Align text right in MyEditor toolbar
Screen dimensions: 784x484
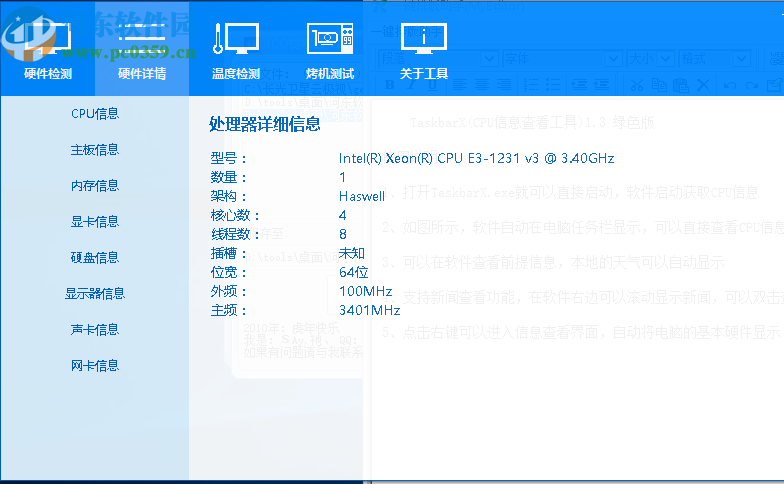pos(504,85)
